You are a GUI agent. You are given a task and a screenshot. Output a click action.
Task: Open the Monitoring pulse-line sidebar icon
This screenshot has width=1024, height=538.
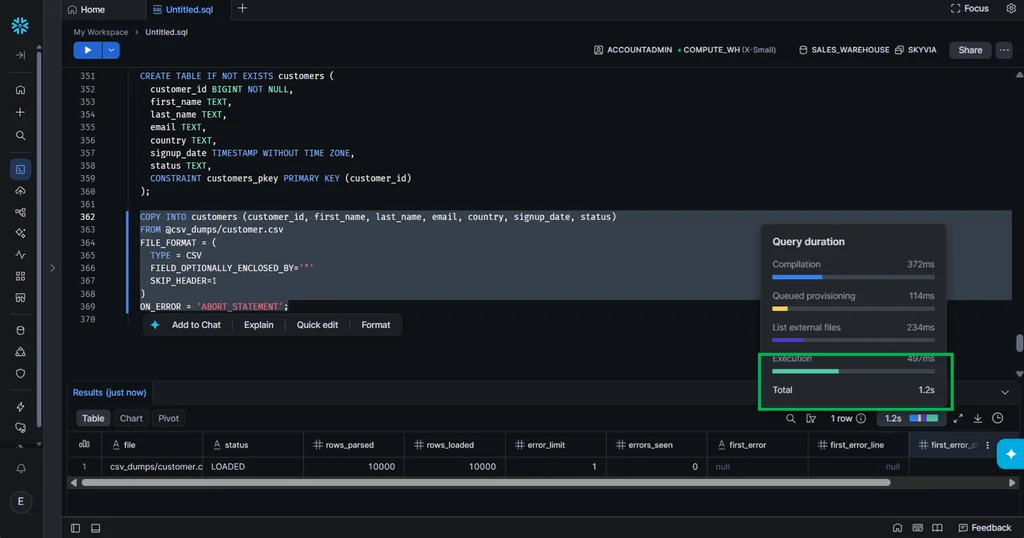point(20,255)
